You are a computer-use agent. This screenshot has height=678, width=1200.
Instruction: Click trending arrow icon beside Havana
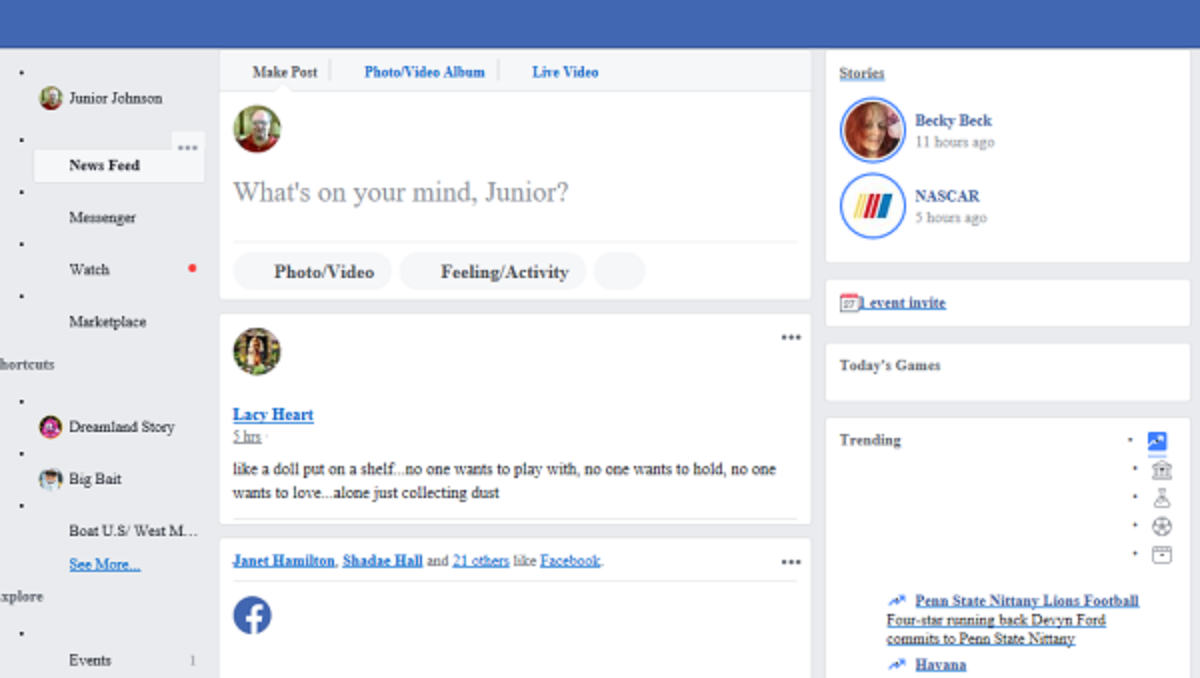pyautogui.click(x=897, y=665)
